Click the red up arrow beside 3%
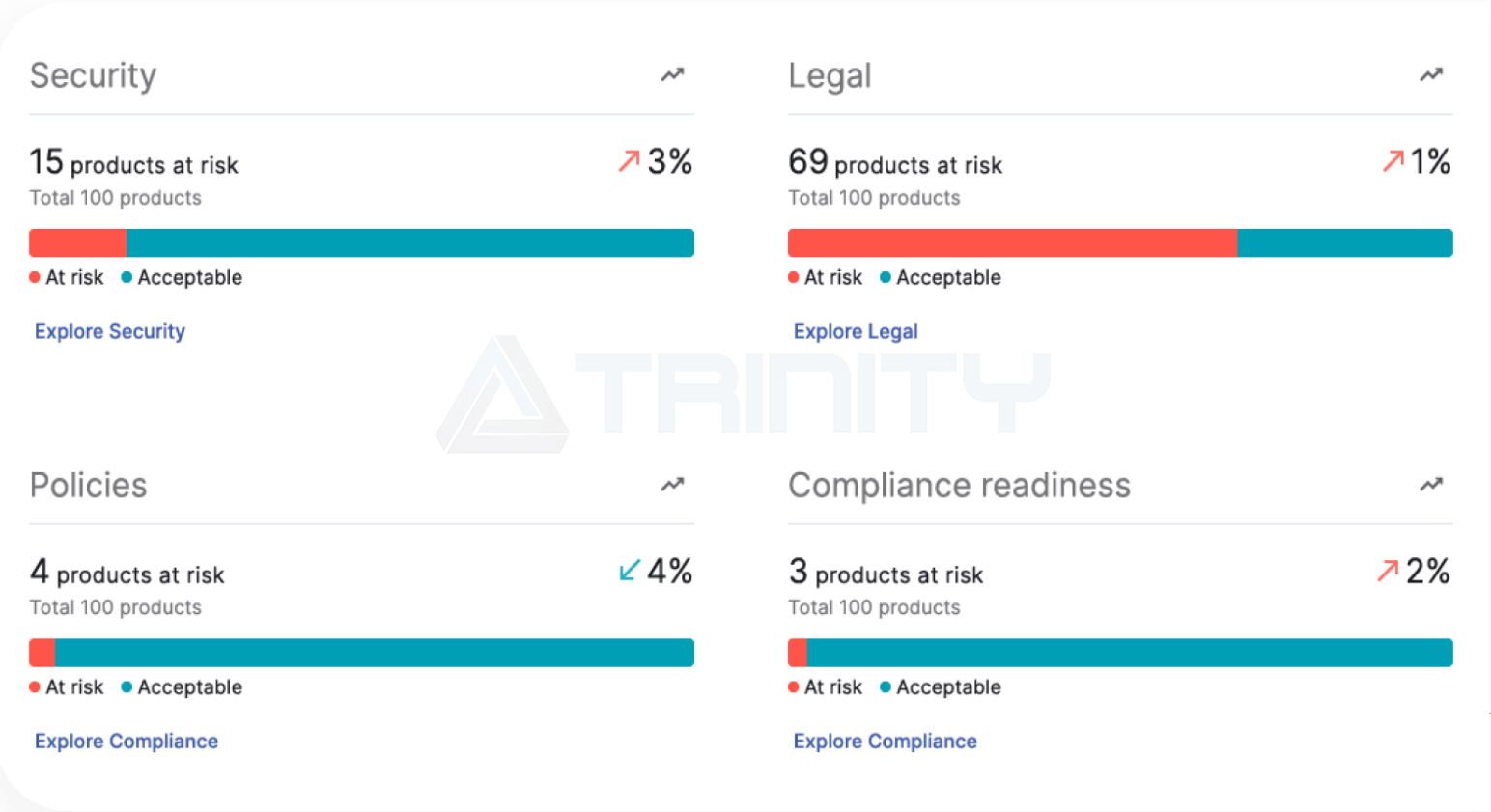Screen dimensions: 1491x812 point(629,161)
